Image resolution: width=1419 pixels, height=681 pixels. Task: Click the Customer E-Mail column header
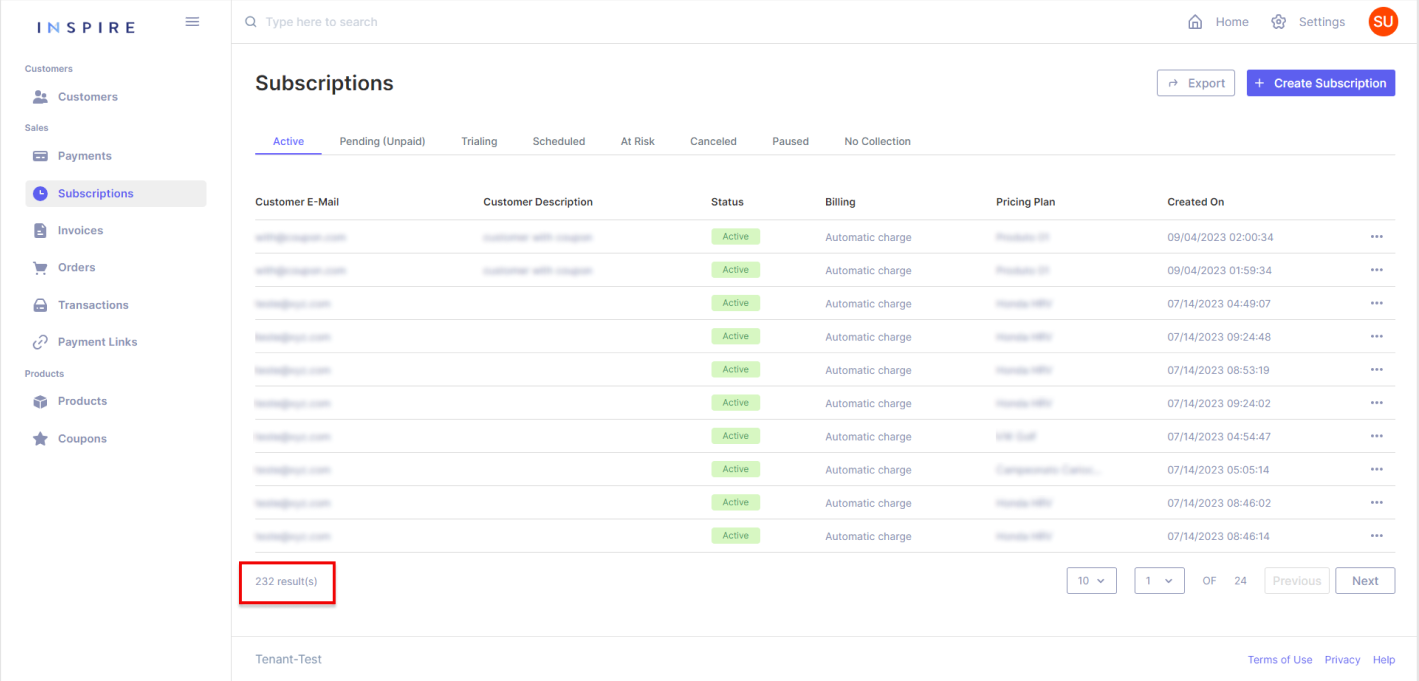tap(297, 202)
